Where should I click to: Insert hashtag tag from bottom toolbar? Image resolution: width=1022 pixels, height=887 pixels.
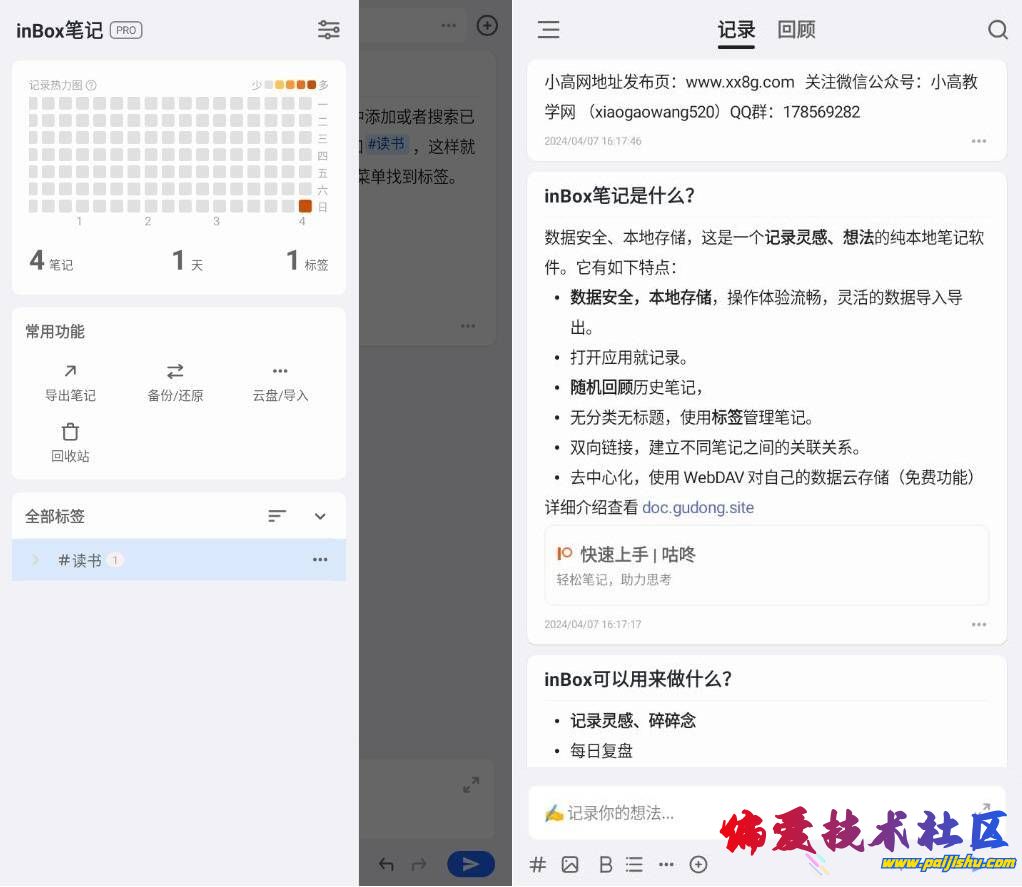[x=537, y=865]
